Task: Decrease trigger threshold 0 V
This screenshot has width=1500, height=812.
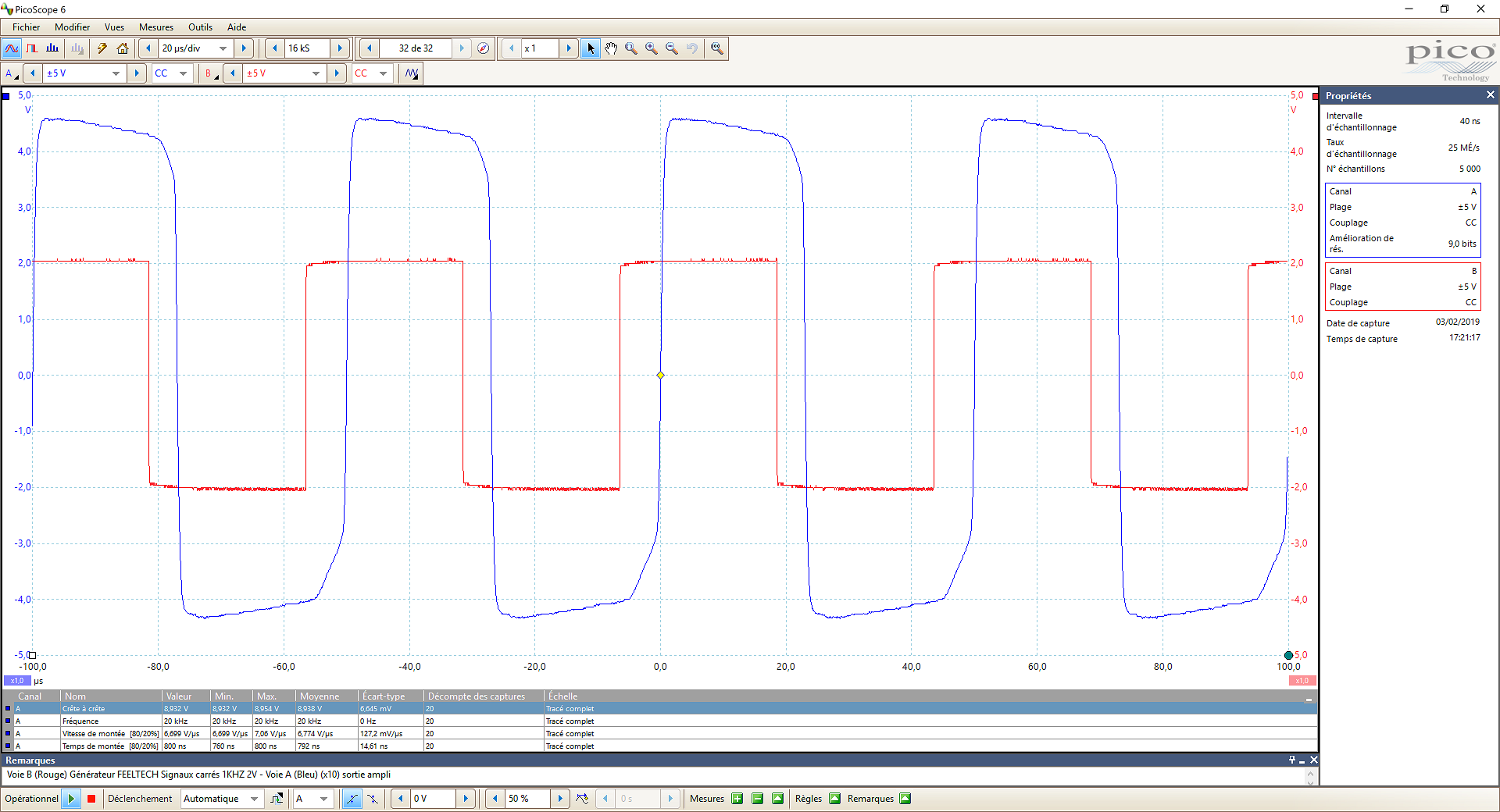Action: (401, 799)
